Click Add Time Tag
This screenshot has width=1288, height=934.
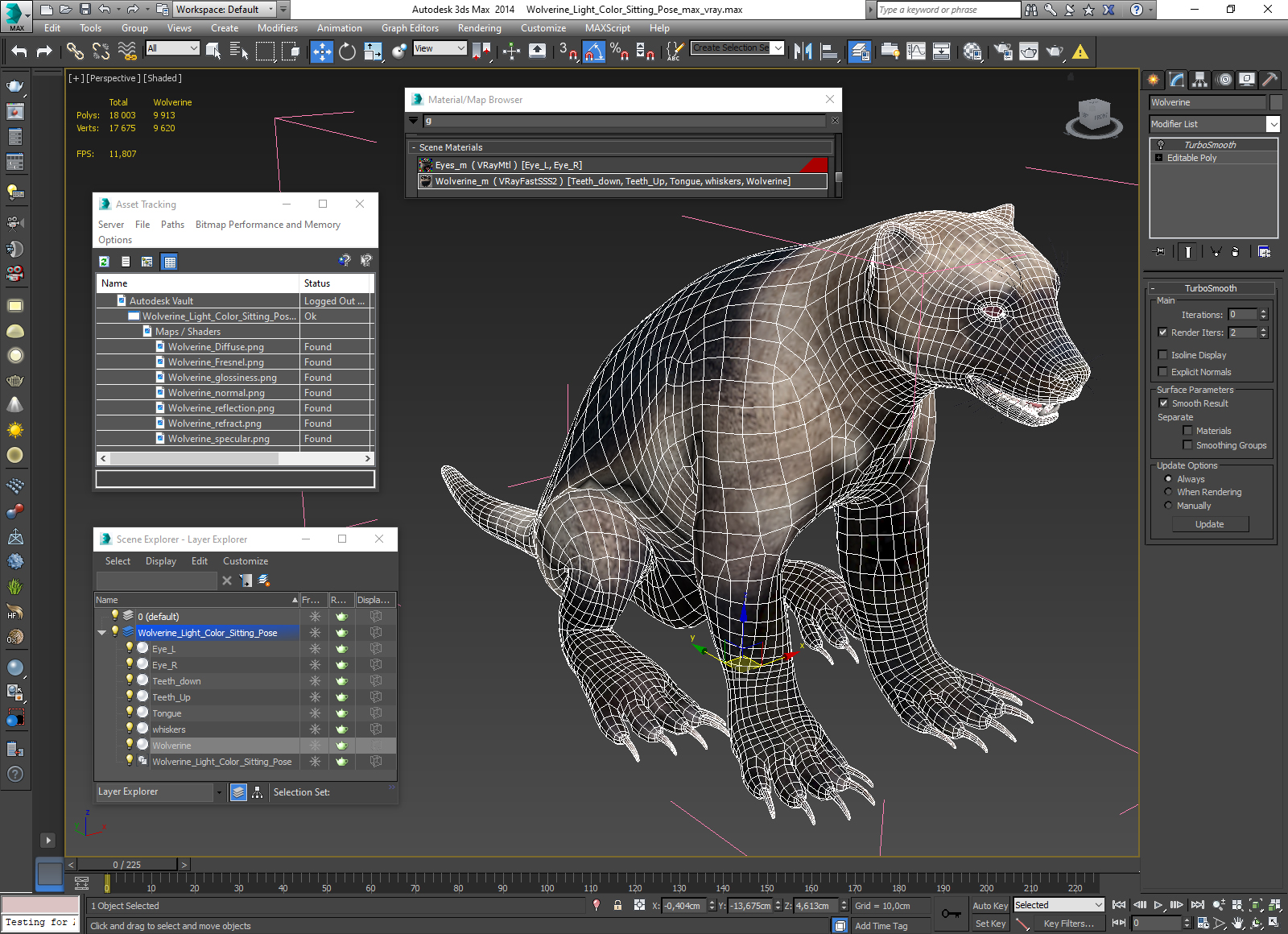881,926
